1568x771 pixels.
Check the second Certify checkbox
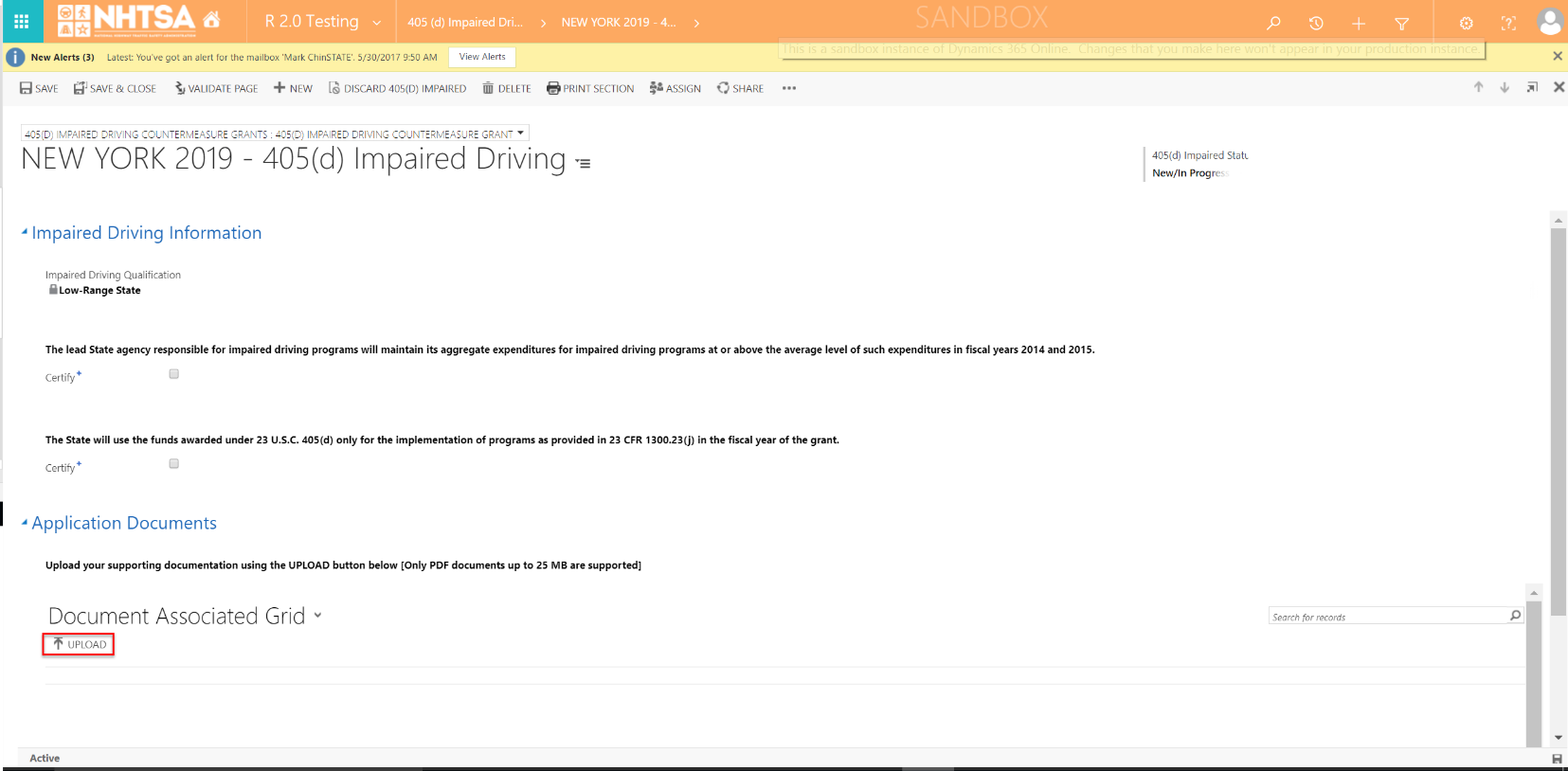tap(173, 464)
